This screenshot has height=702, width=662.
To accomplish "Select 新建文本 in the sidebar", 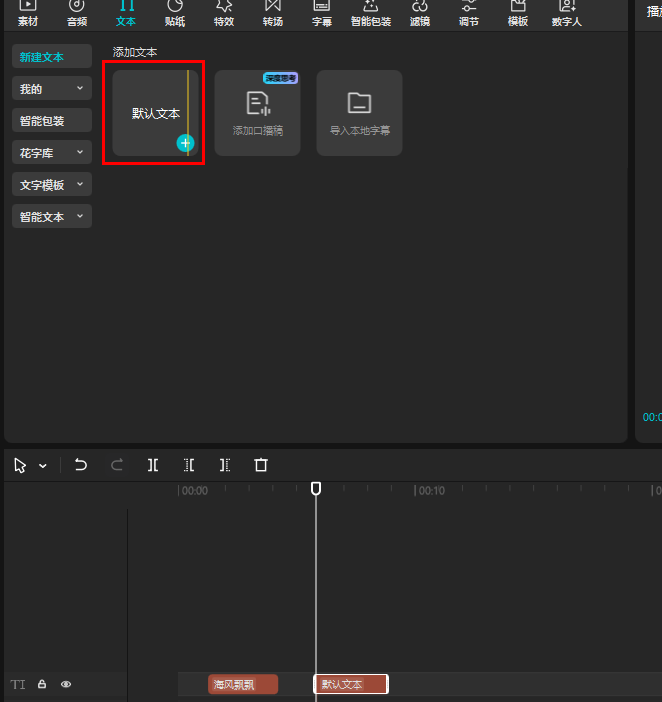I will (x=52, y=57).
